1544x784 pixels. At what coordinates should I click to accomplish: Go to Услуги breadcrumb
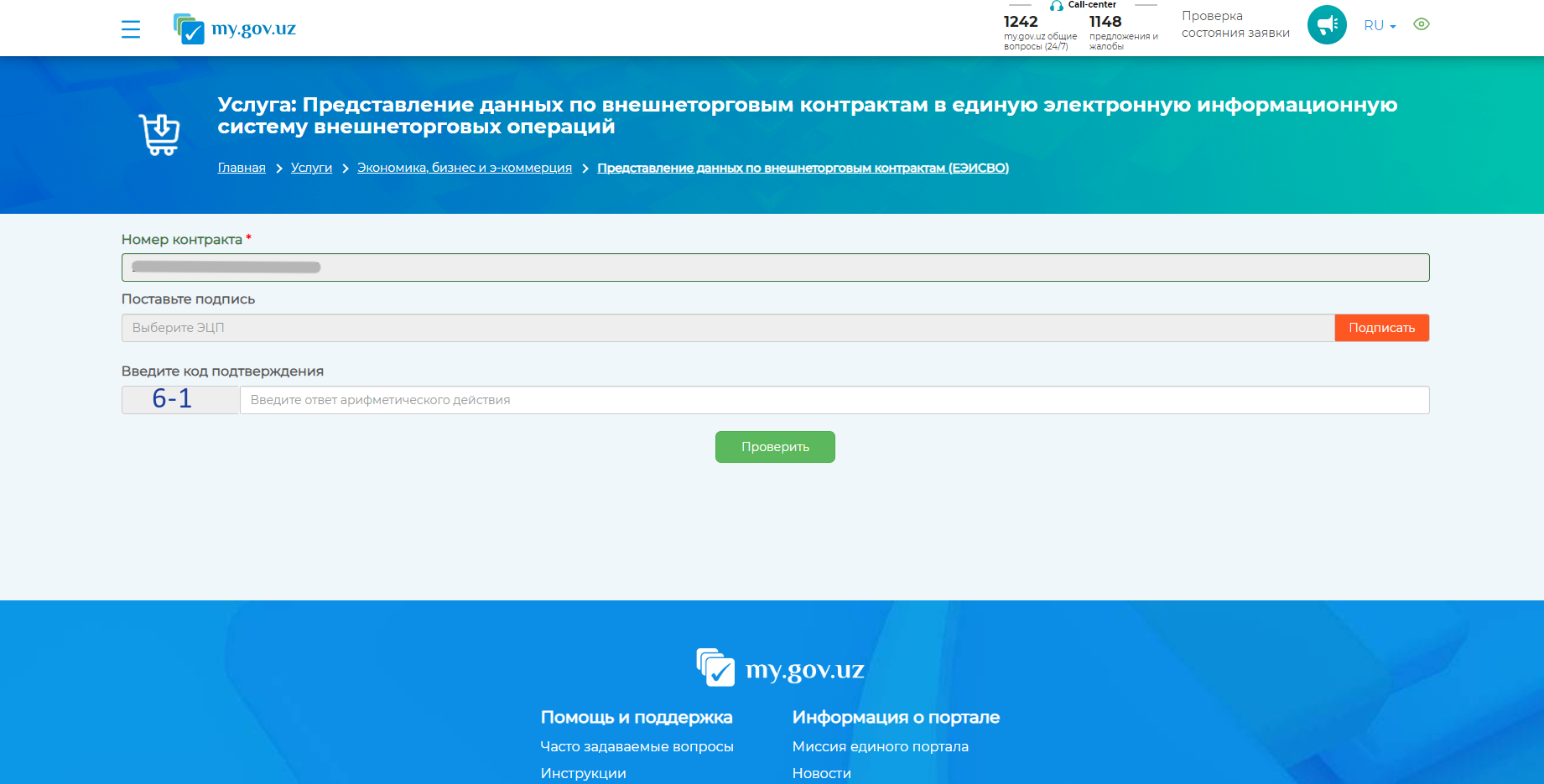pos(311,168)
